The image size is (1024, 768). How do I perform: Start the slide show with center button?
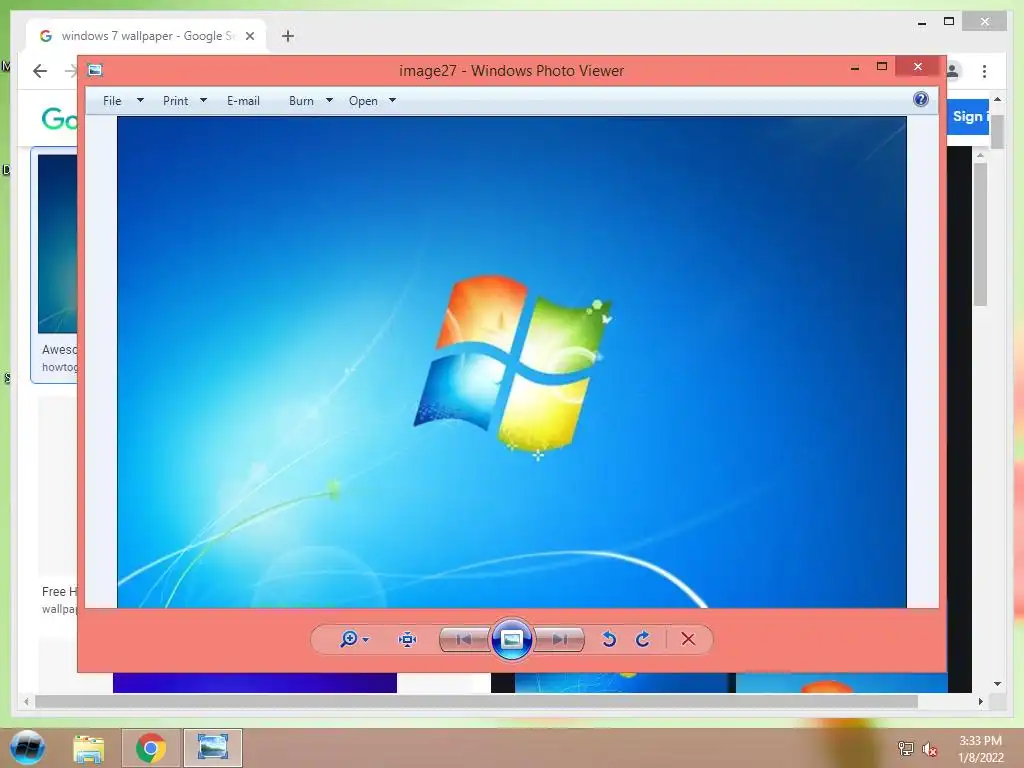coord(512,639)
